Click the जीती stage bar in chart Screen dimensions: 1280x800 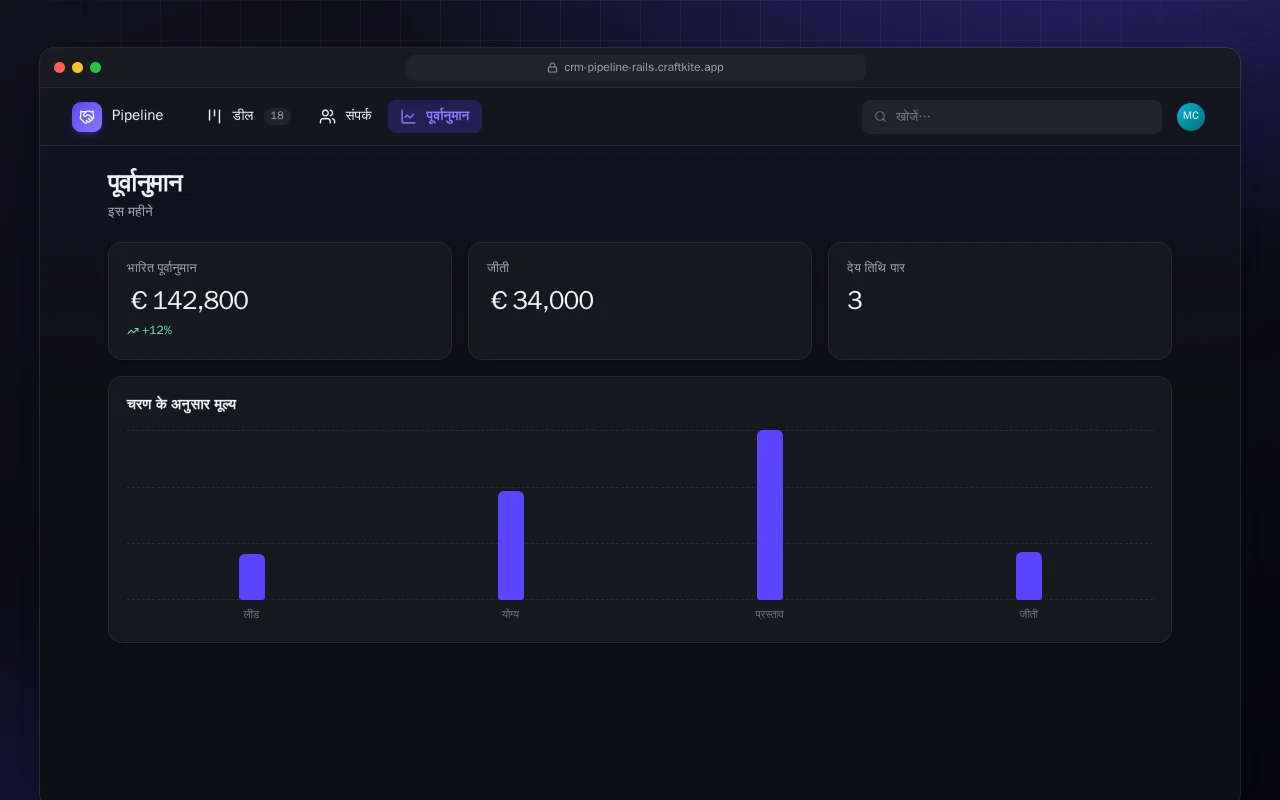(x=1029, y=576)
